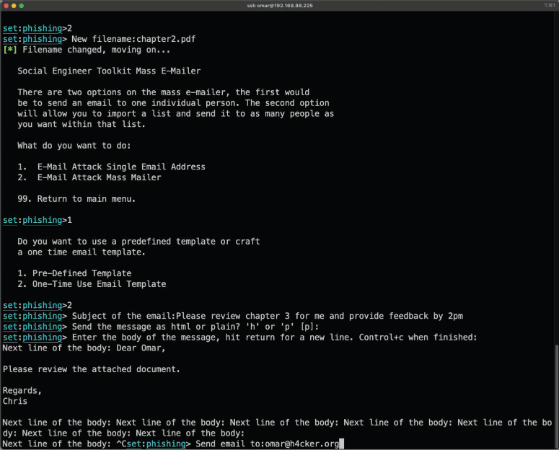Screen dimensions: 559x450
Task: Click option 2 E-Mail Attack Mass Mailer
Action: tap(89, 178)
